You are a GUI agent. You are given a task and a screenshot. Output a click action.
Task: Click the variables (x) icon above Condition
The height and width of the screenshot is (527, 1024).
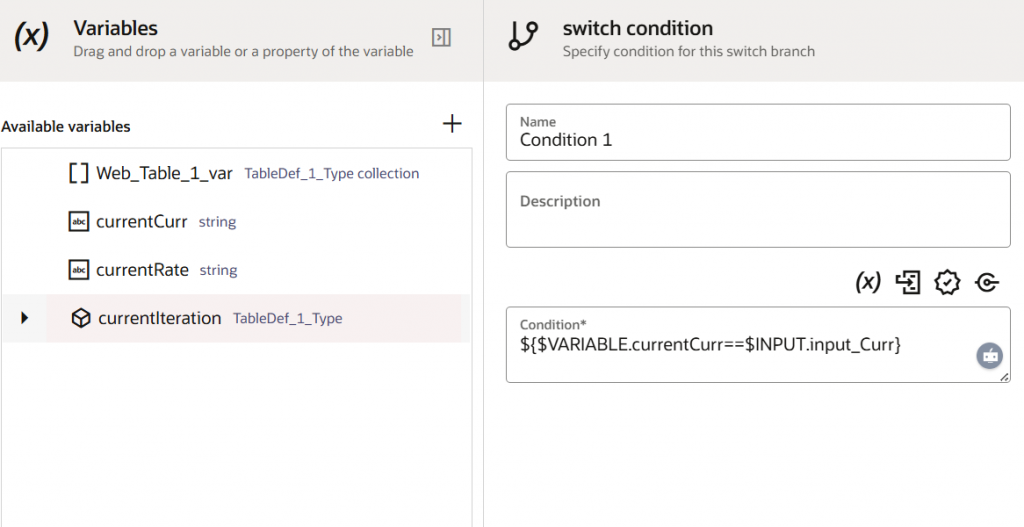click(868, 283)
